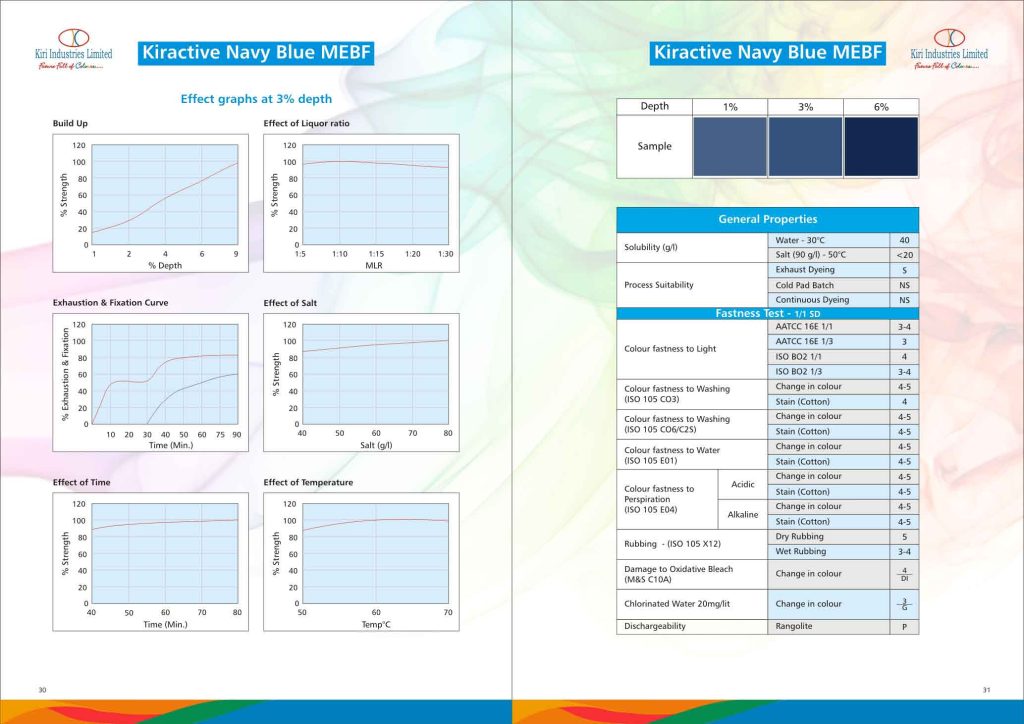Click the 'Exhaust Dyeing' cell
This screenshot has height=724, width=1024.
pos(829,270)
